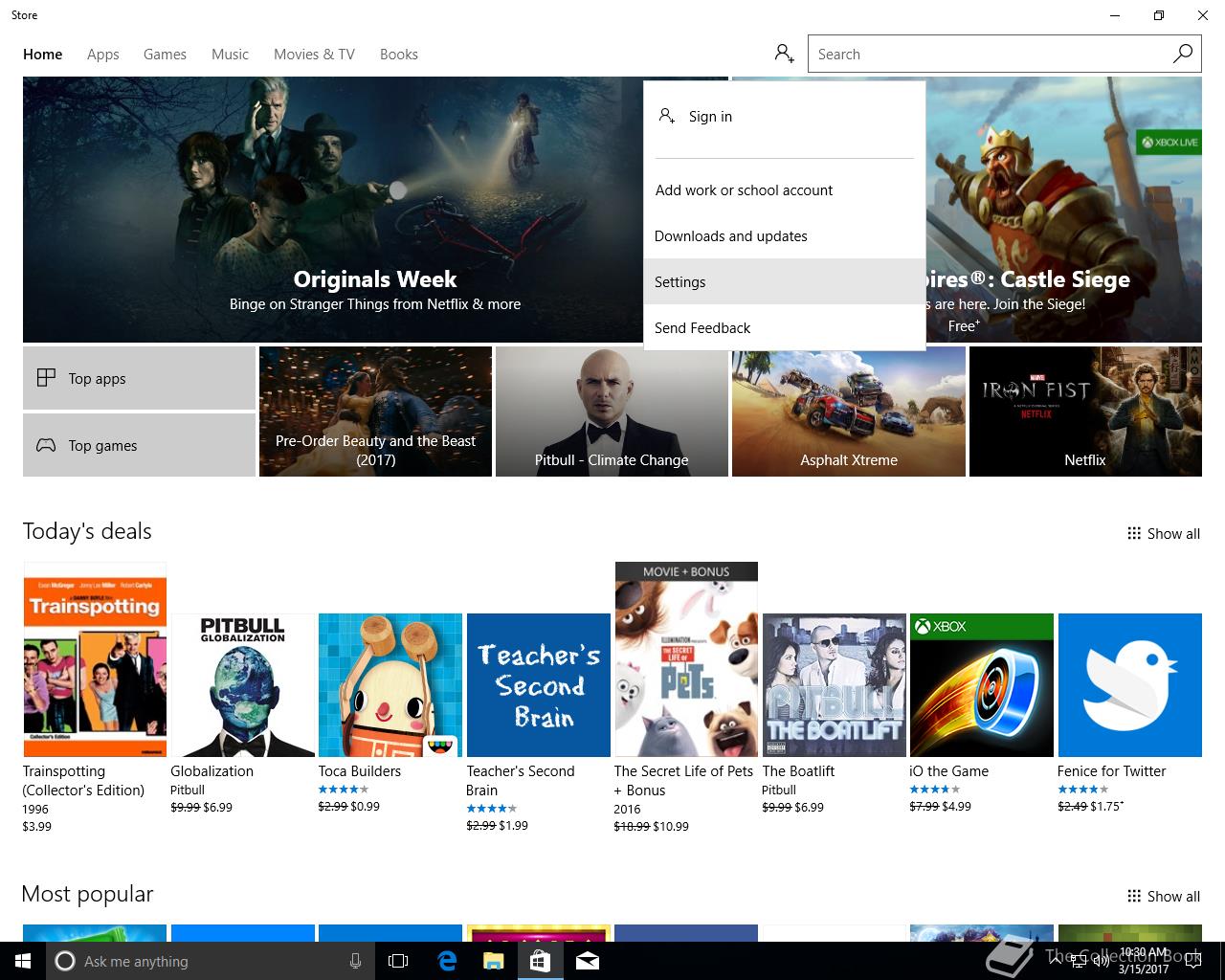The width and height of the screenshot is (1225, 980).
Task: Click the Sign in person icon
Action: tap(667, 116)
